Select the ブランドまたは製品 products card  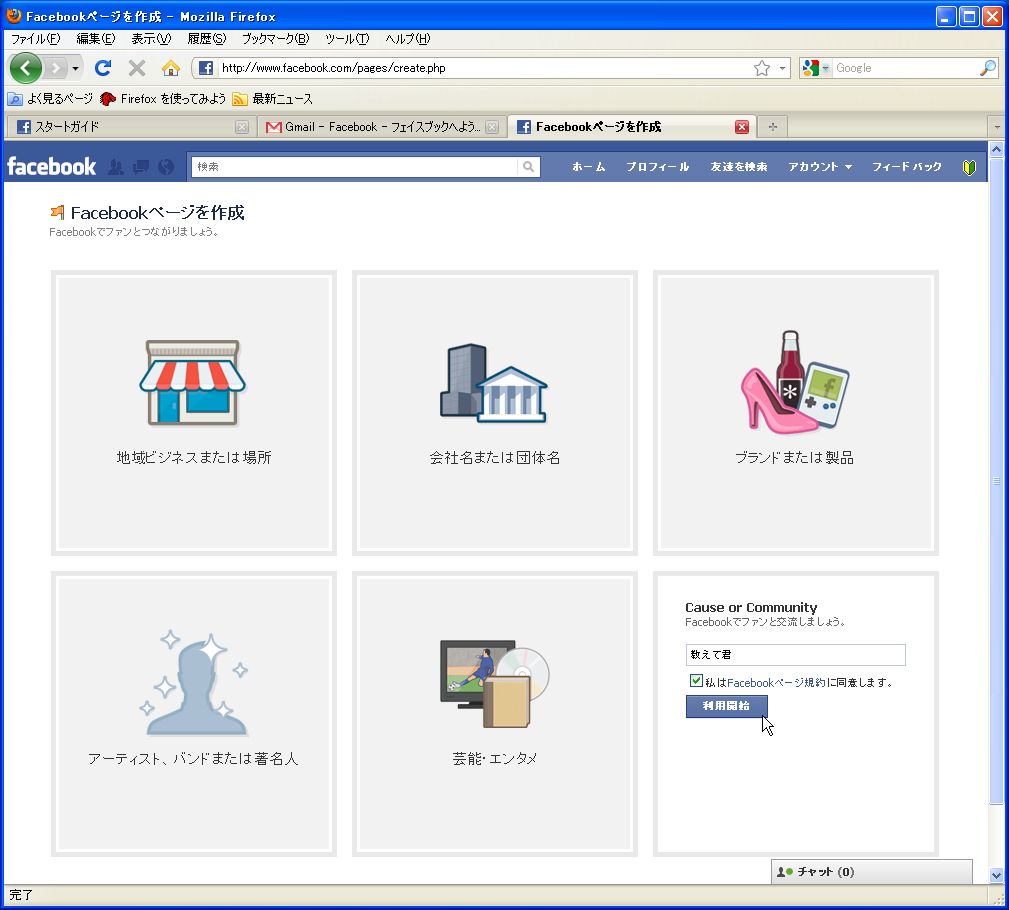tap(796, 413)
